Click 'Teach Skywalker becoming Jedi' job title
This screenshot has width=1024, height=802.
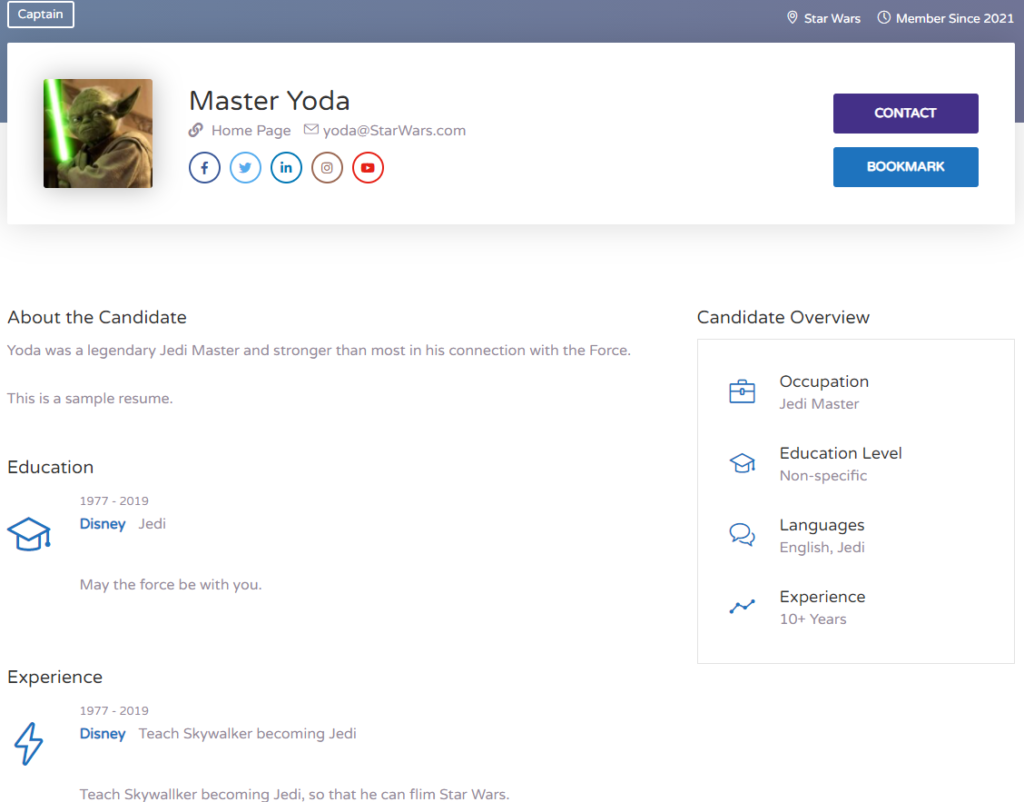click(x=248, y=733)
